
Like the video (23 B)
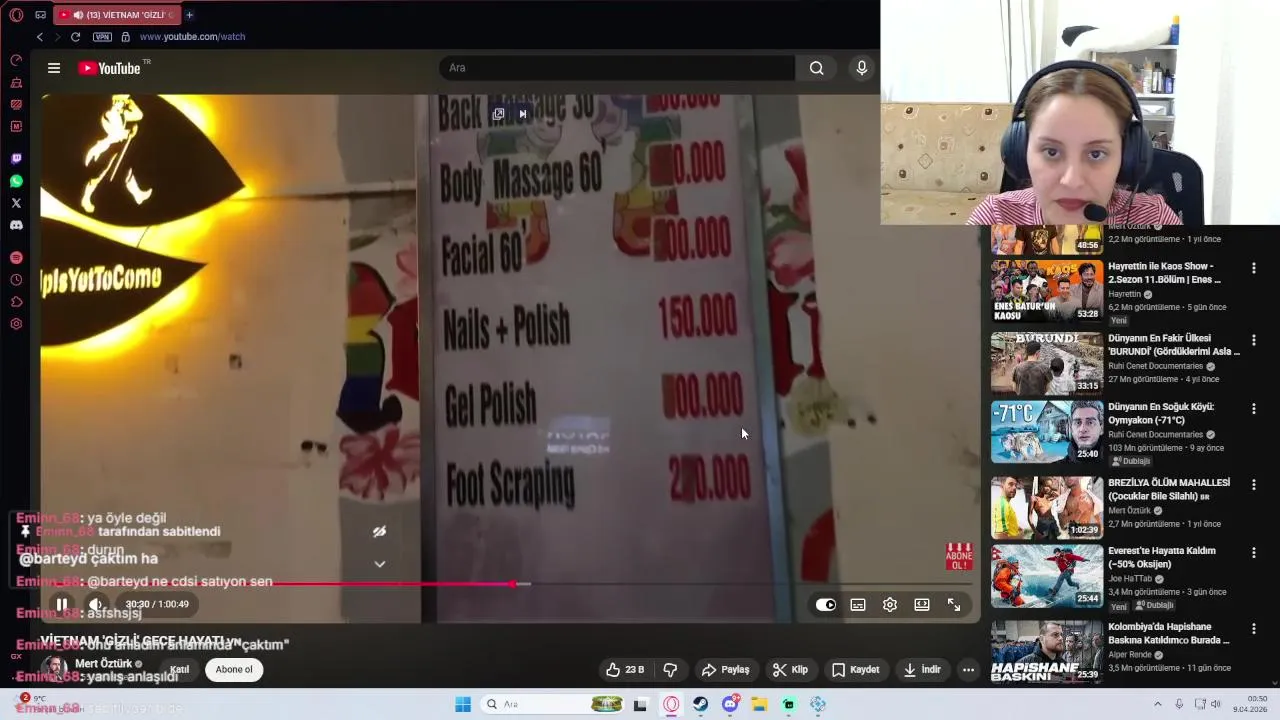625,670
